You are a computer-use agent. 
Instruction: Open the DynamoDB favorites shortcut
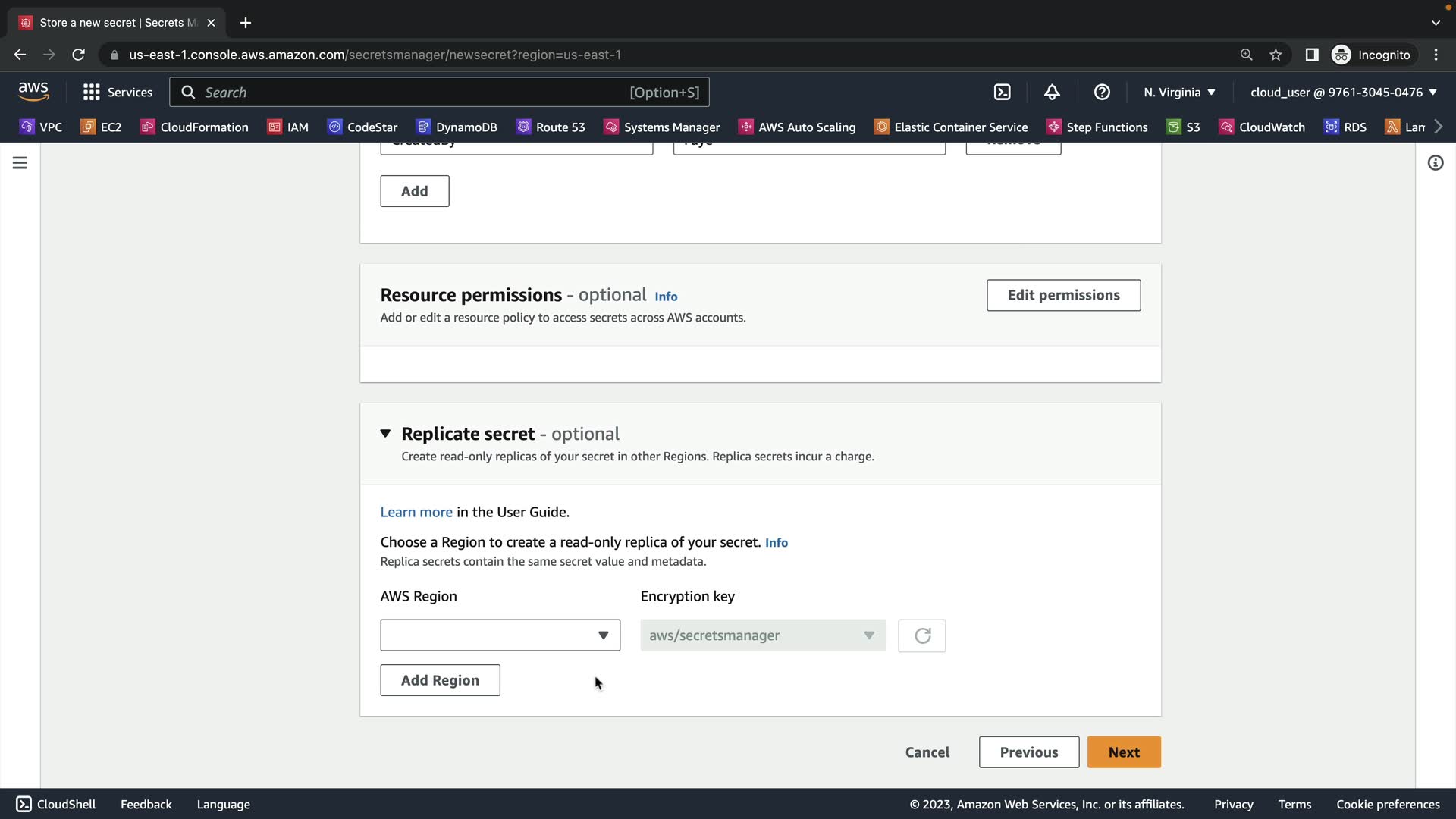pos(457,127)
